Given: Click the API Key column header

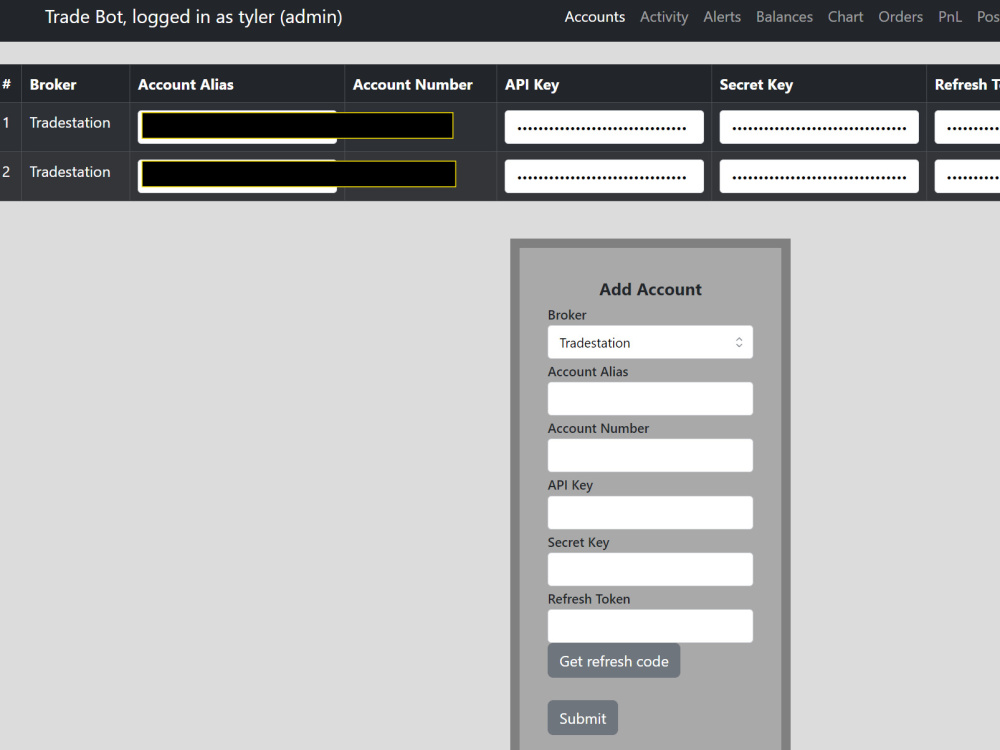Looking at the screenshot, I should pyautogui.click(x=532, y=84).
